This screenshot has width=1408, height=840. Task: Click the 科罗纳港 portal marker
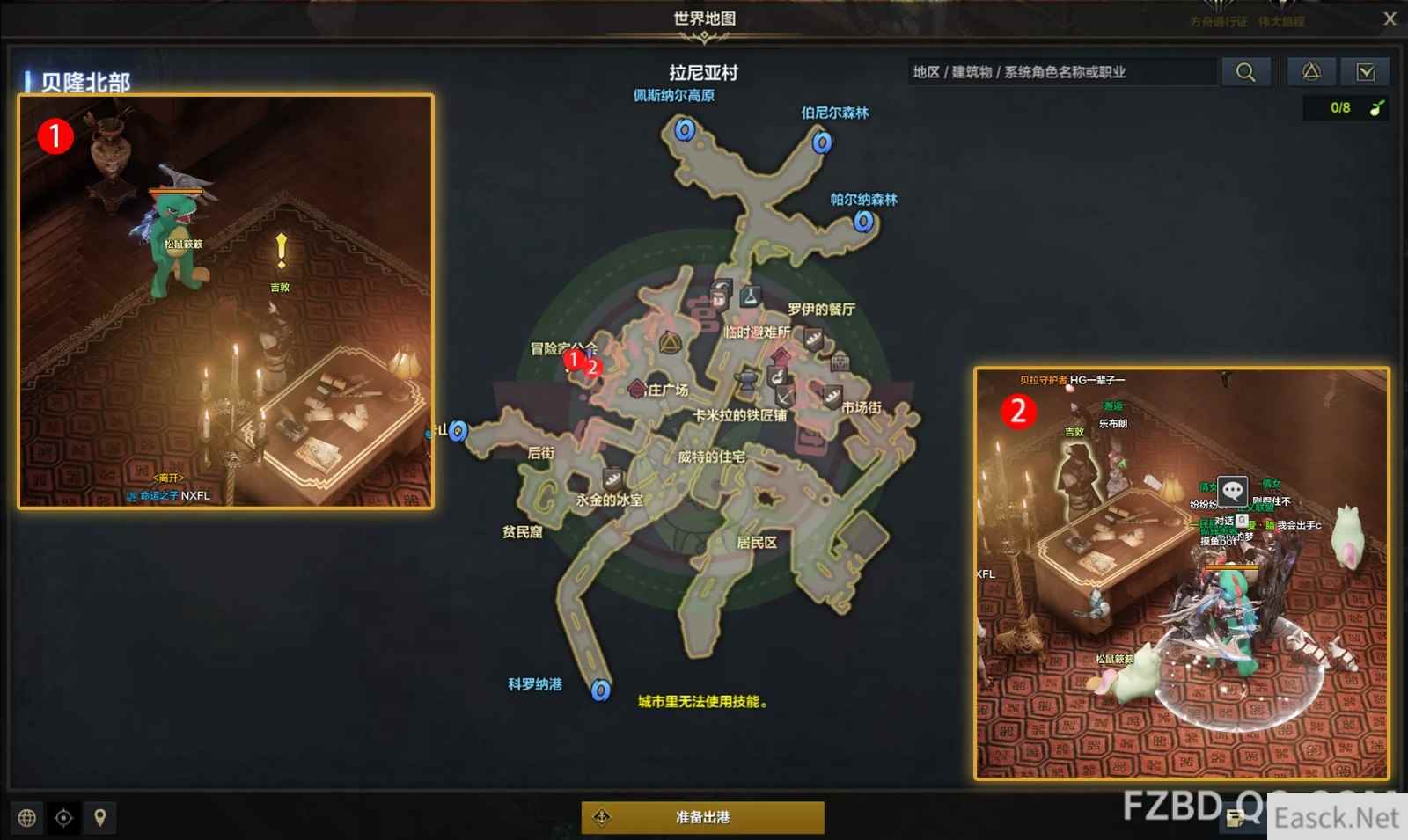[600, 690]
